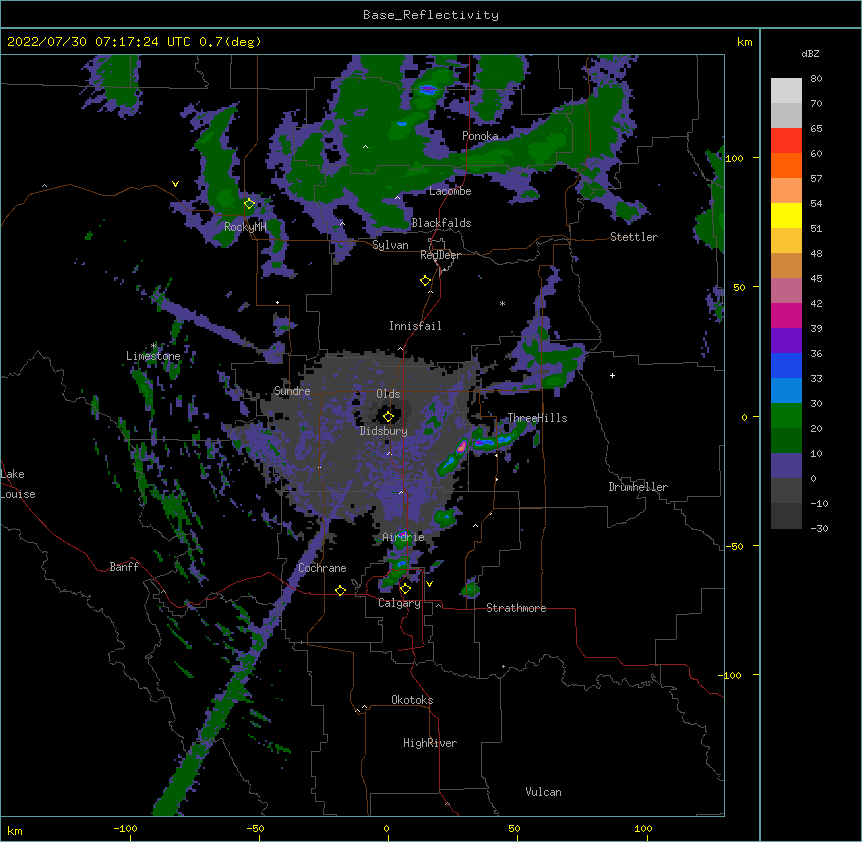Click the Base_Reflectivity title
Viewport: 862px width, 842px height.
[x=431, y=15]
